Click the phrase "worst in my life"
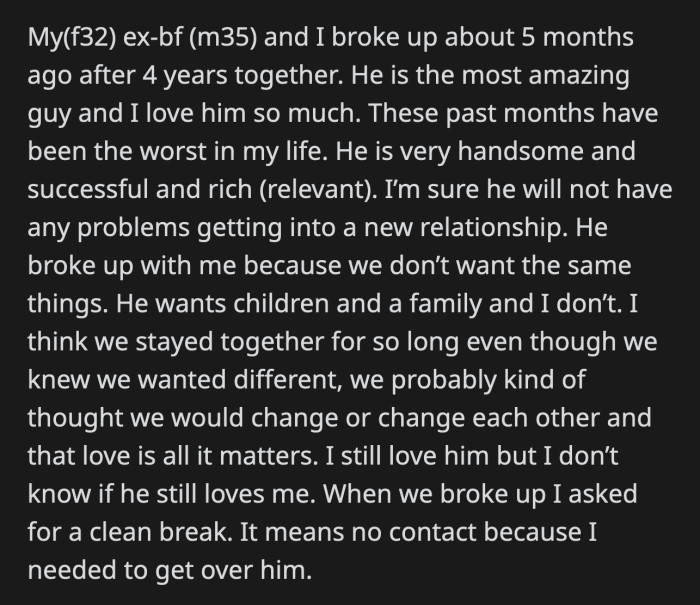Viewport: 700px width, 605px height. coord(231,152)
